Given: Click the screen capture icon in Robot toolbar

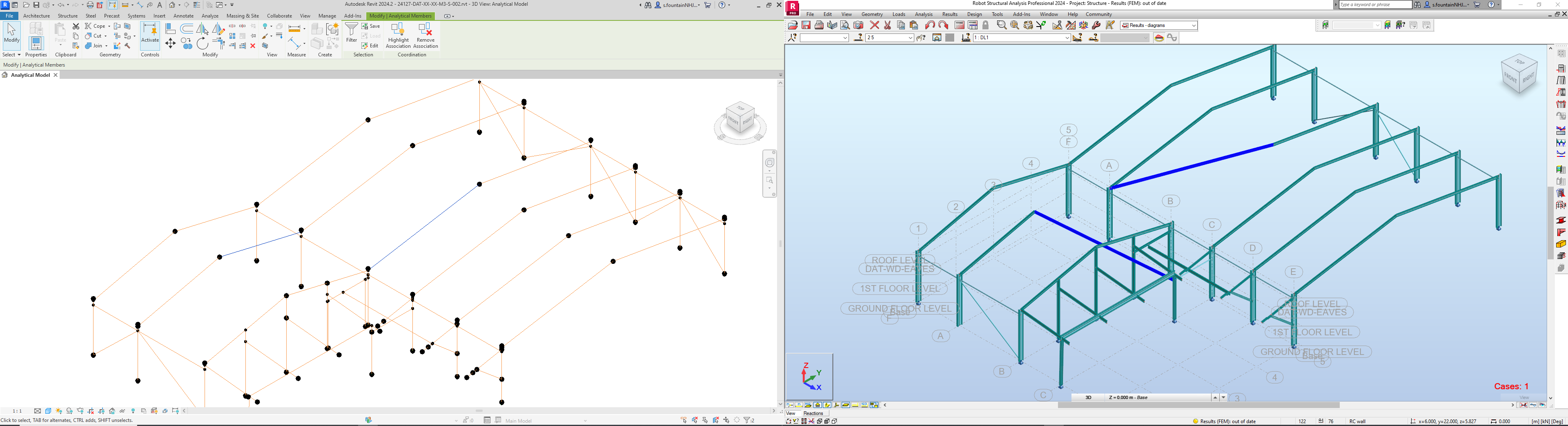Looking at the screenshot, I should [859, 25].
